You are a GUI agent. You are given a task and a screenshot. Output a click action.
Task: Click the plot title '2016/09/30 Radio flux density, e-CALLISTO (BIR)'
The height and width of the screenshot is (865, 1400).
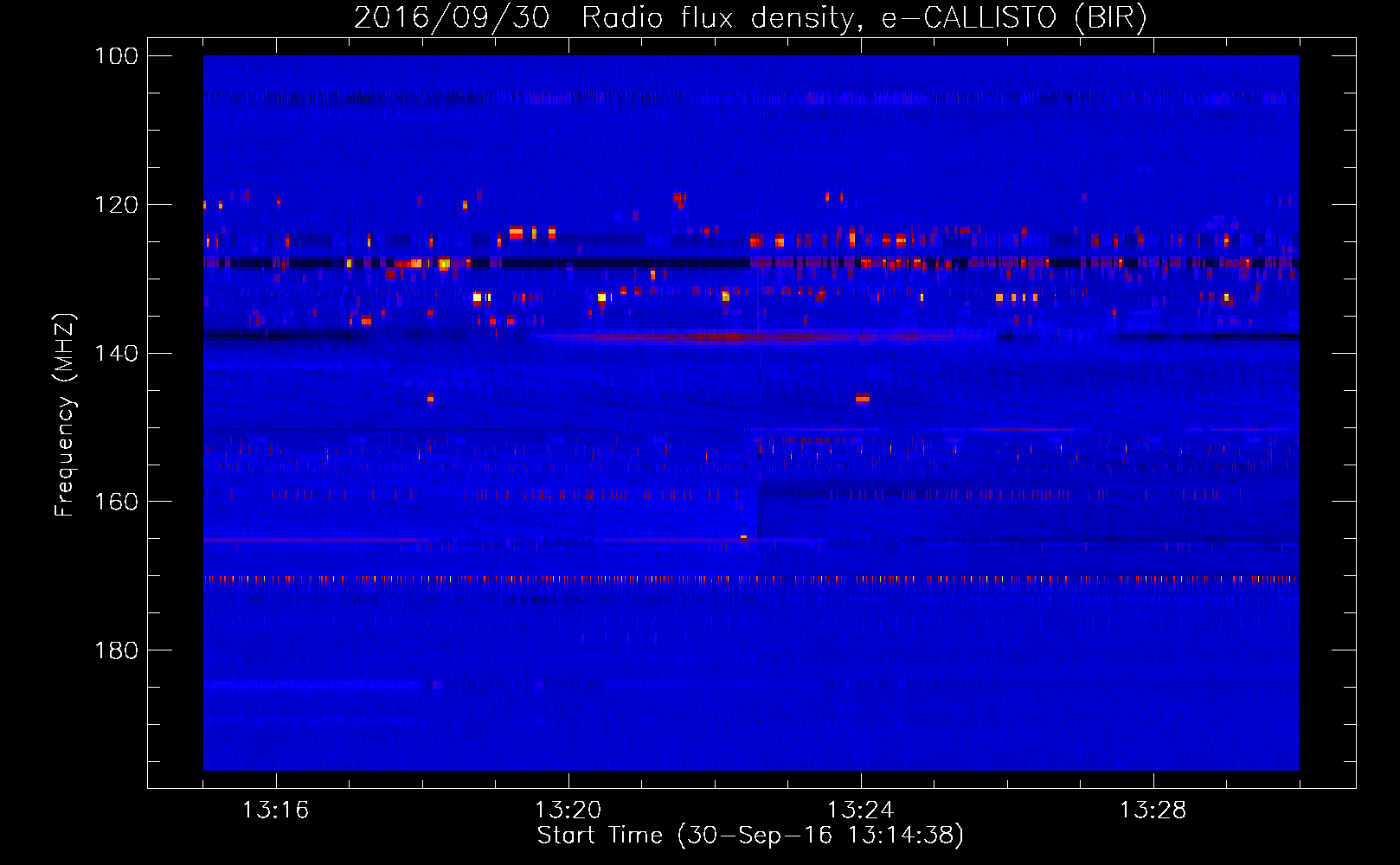pos(750,17)
